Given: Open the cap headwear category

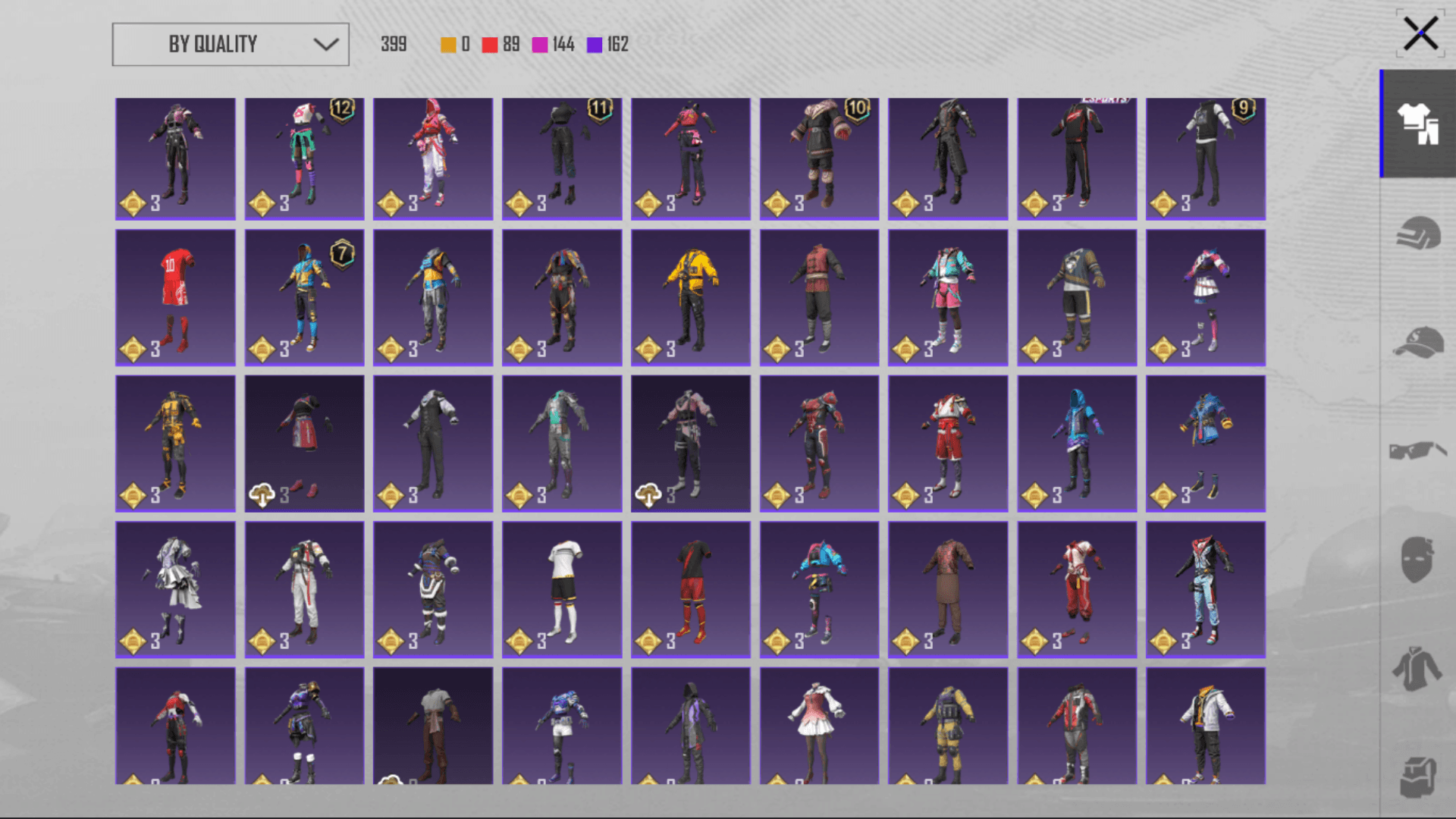Looking at the screenshot, I should pyautogui.click(x=1418, y=343).
